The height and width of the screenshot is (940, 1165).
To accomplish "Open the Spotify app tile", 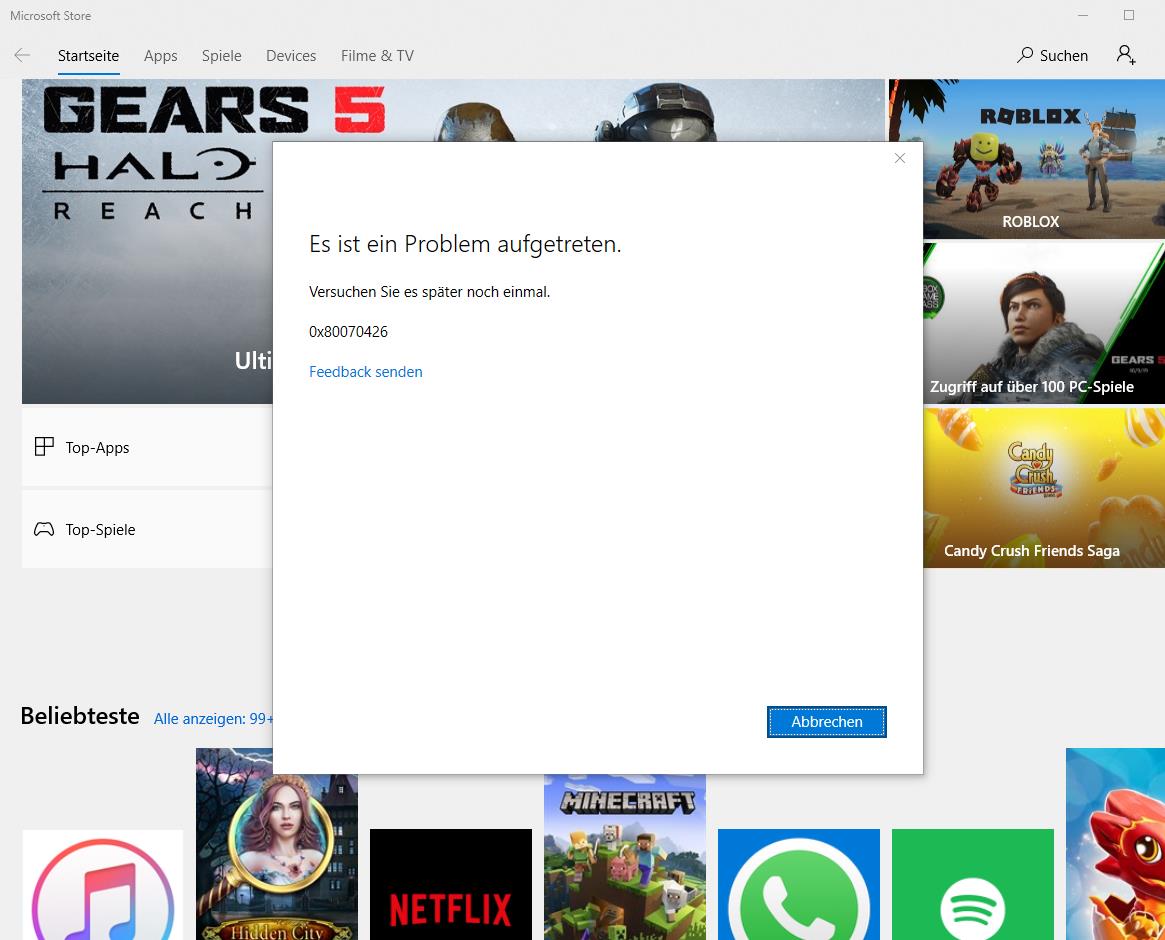I will pyautogui.click(x=973, y=884).
